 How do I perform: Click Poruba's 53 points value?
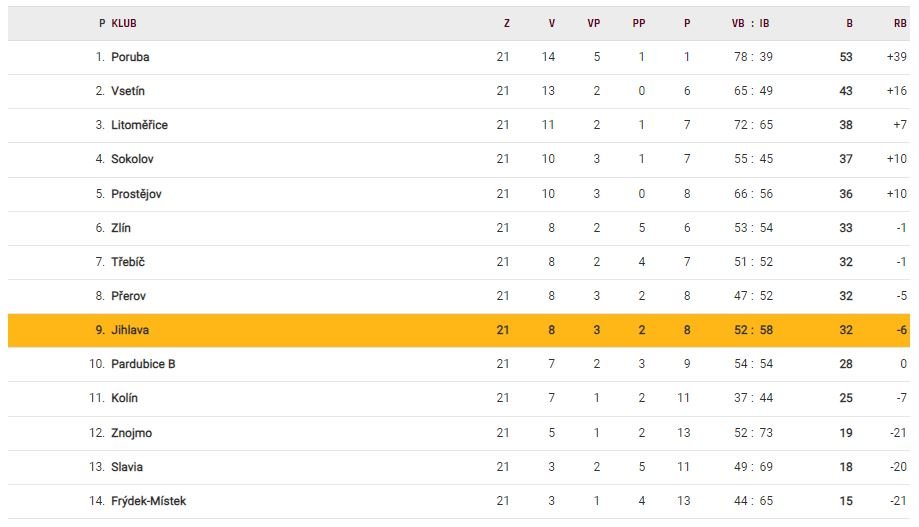coord(846,57)
